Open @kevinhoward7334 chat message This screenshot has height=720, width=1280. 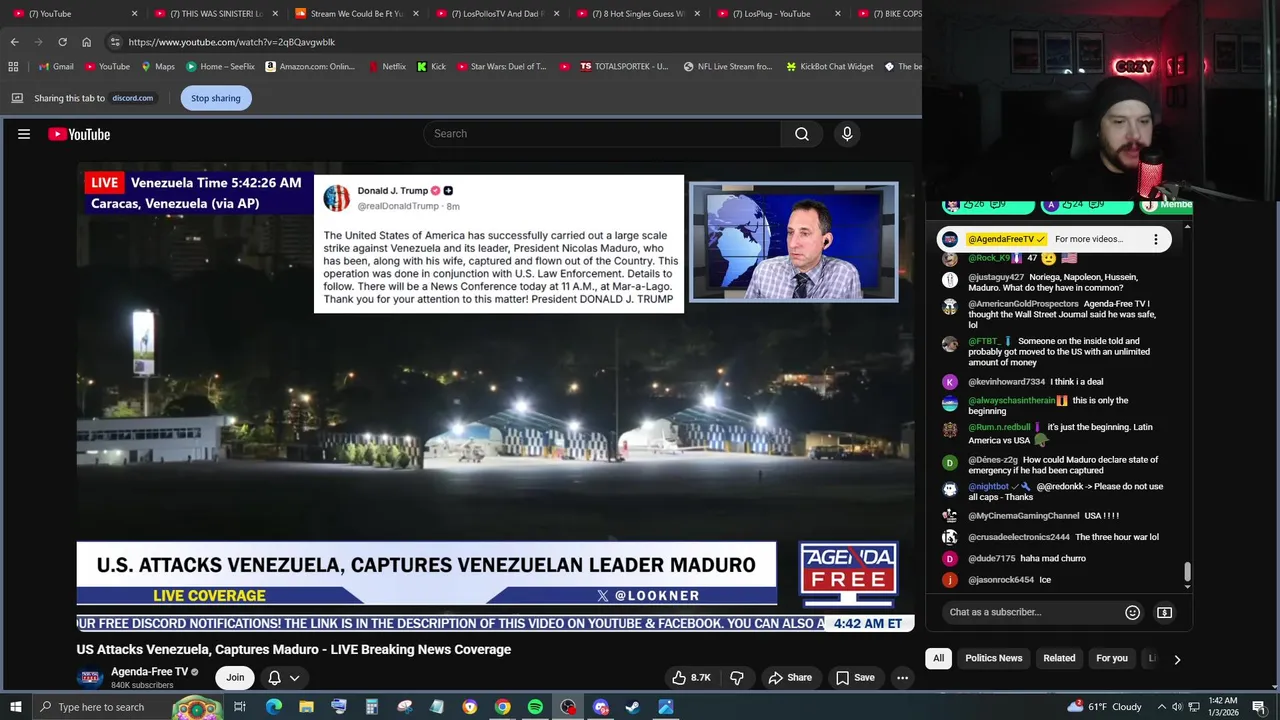1055,382
